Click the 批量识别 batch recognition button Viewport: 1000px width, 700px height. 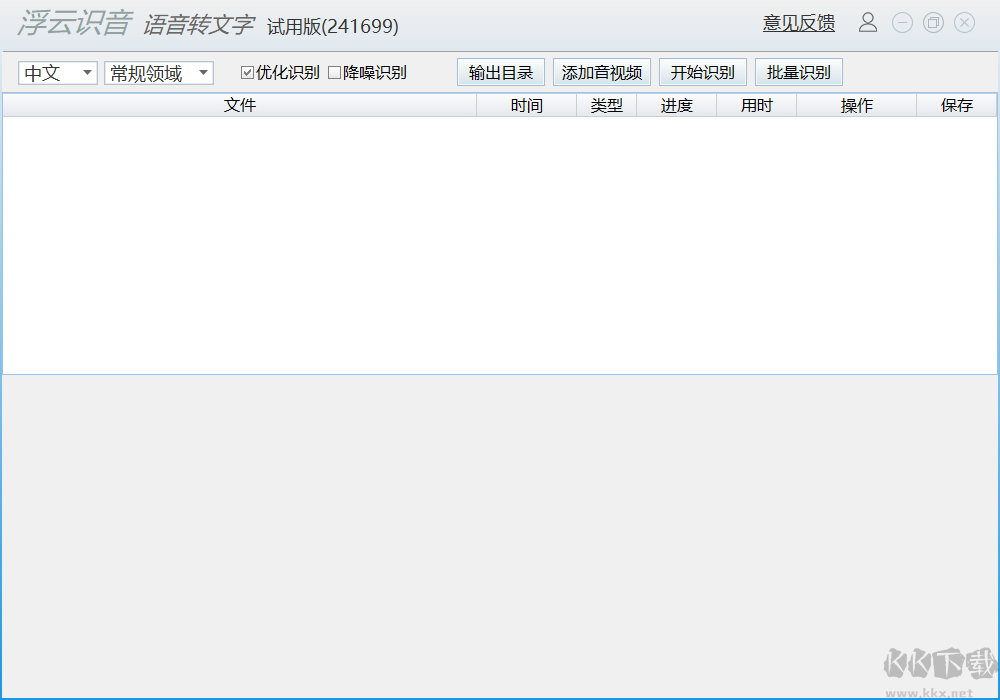(798, 71)
